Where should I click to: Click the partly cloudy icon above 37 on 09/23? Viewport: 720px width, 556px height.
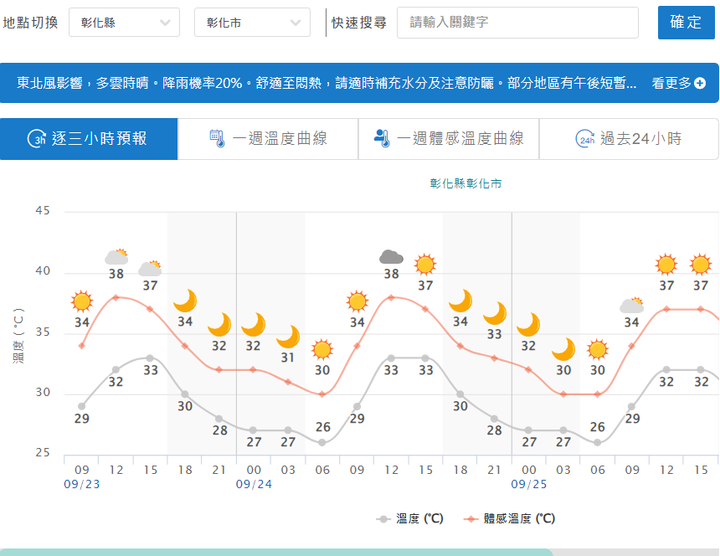tap(150, 268)
